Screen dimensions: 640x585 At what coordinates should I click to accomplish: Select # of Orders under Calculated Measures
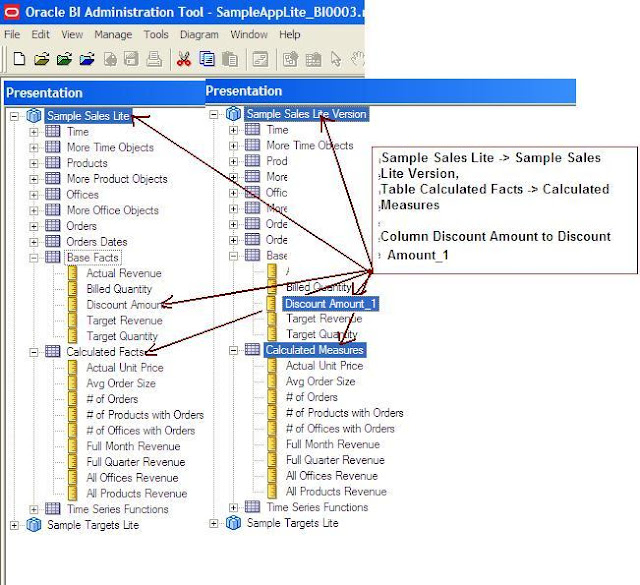312,397
